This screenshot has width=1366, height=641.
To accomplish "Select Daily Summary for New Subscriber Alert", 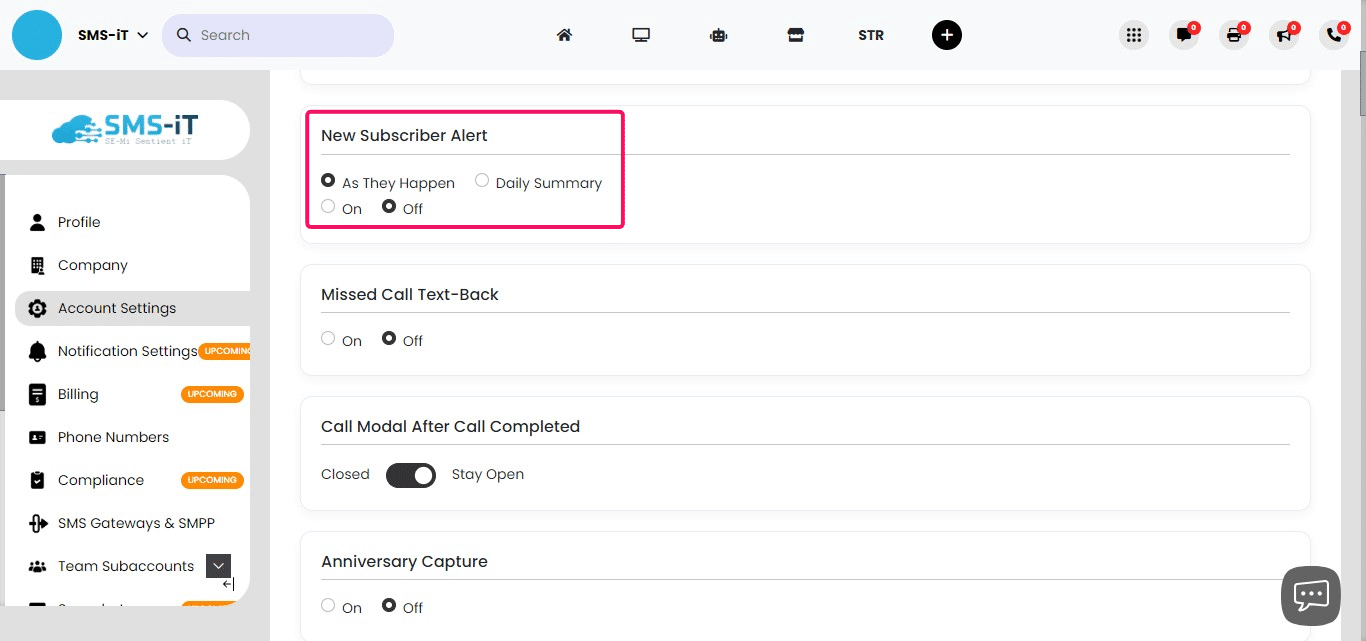I will [x=481, y=180].
